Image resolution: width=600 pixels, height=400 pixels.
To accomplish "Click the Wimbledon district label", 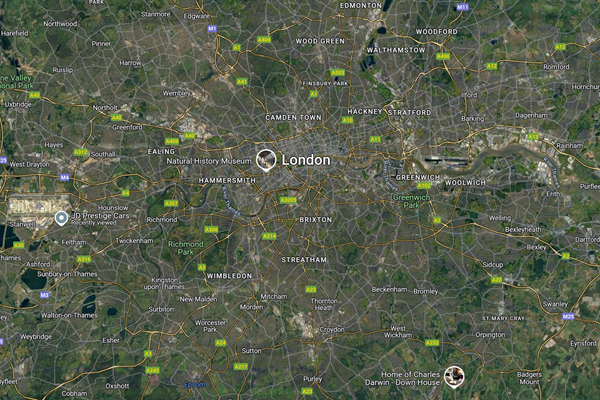I will coord(229,276).
